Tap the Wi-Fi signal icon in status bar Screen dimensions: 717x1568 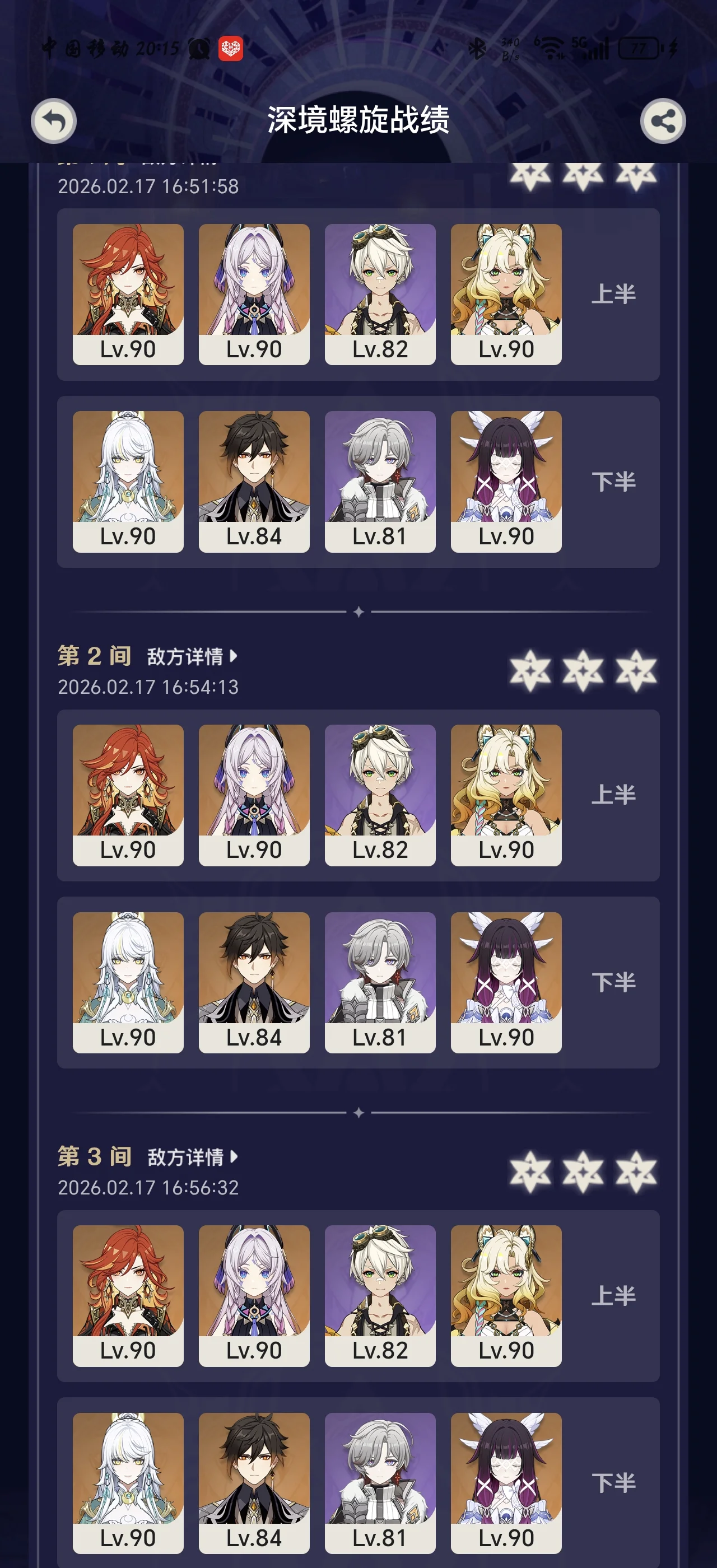(x=551, y=48)
